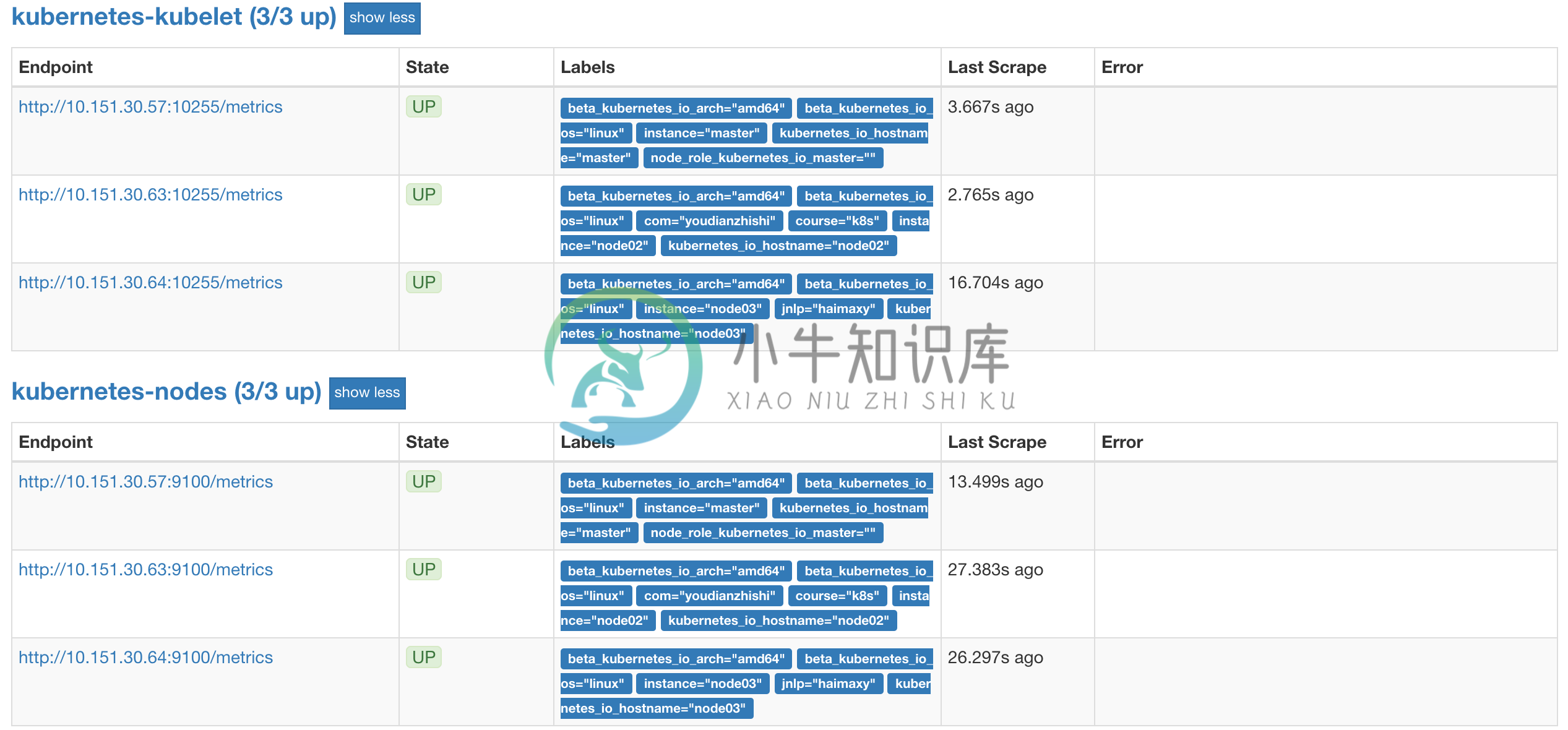Click node_role_kubernetes_io_master label in nodes table

[x=763, y=533]
